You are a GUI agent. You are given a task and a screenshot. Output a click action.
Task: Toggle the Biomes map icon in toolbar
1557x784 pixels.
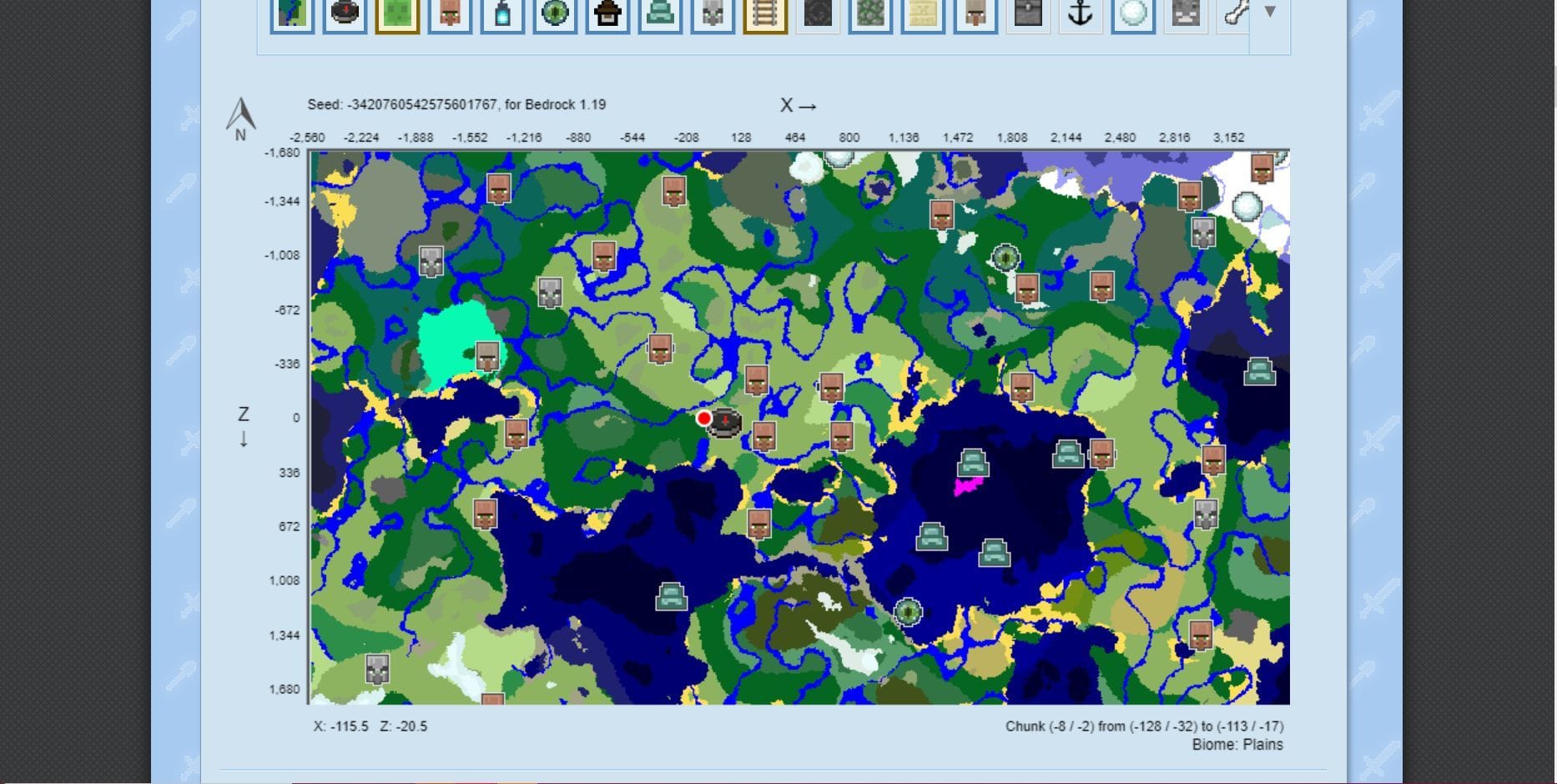pyautogui.click(x=292, y=14)
